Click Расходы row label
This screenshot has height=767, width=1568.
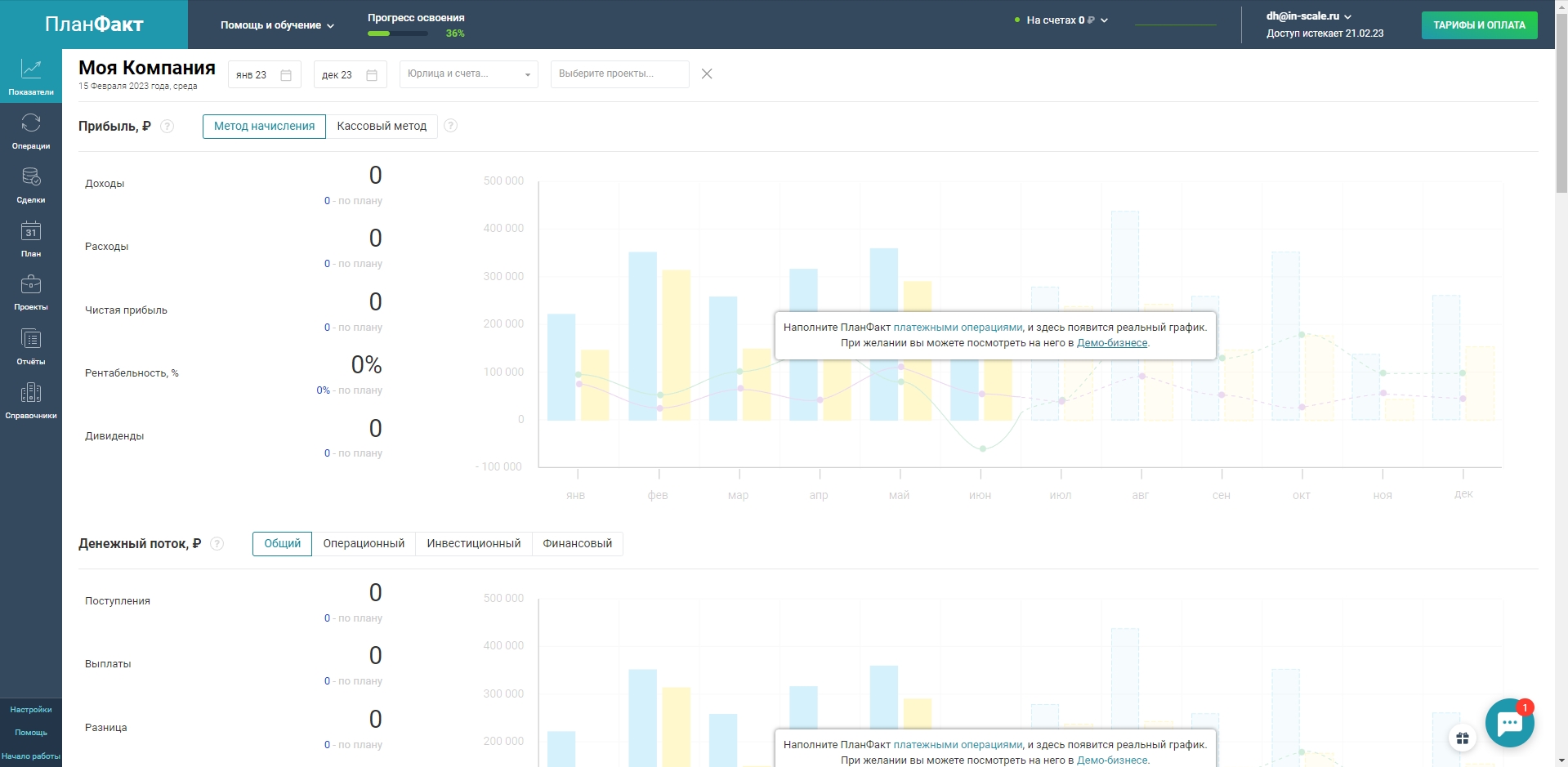[x=107, y=247]
